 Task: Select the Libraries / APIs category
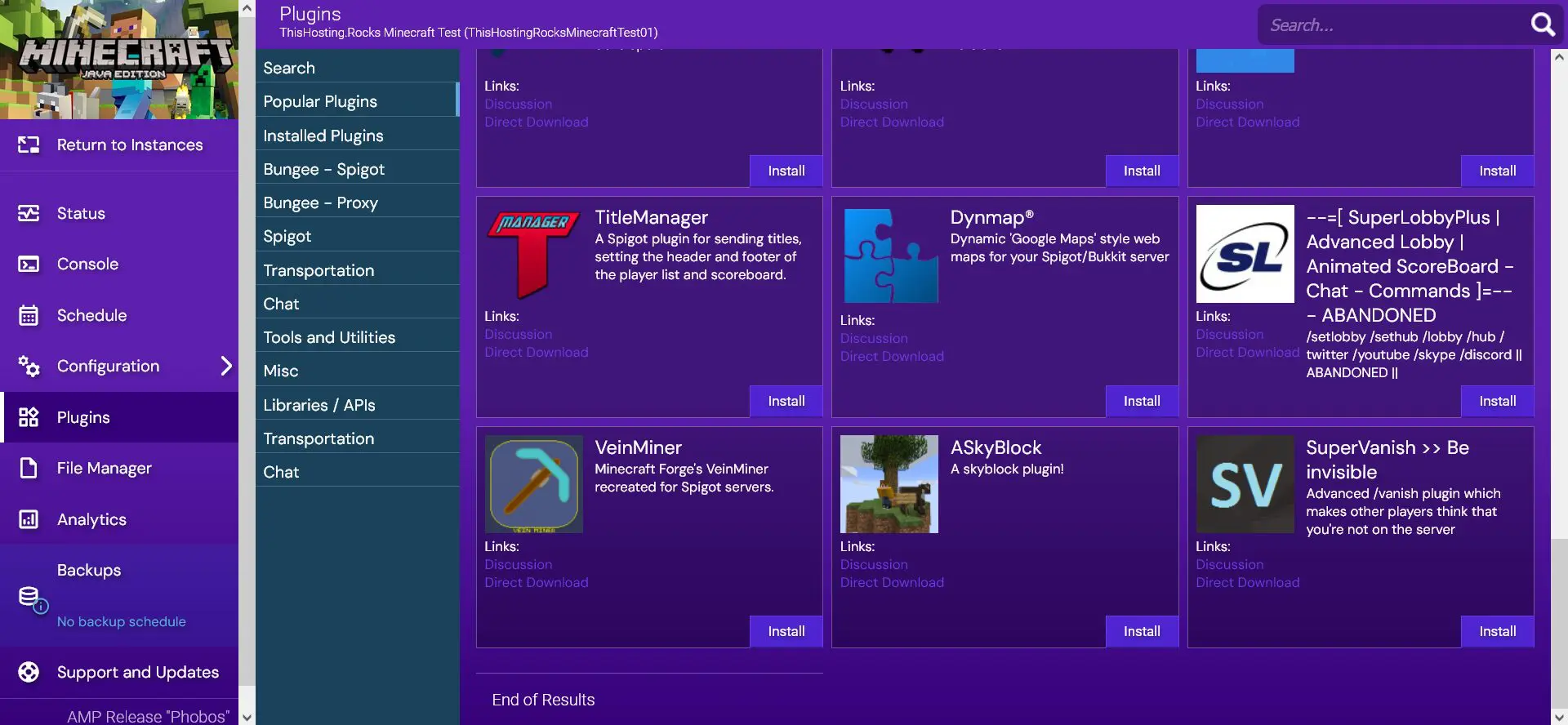(357, 405)
